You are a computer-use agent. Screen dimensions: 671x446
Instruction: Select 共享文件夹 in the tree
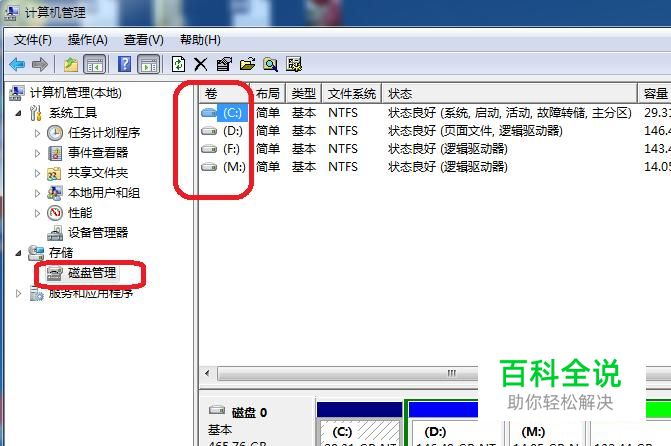click(98, 173)
